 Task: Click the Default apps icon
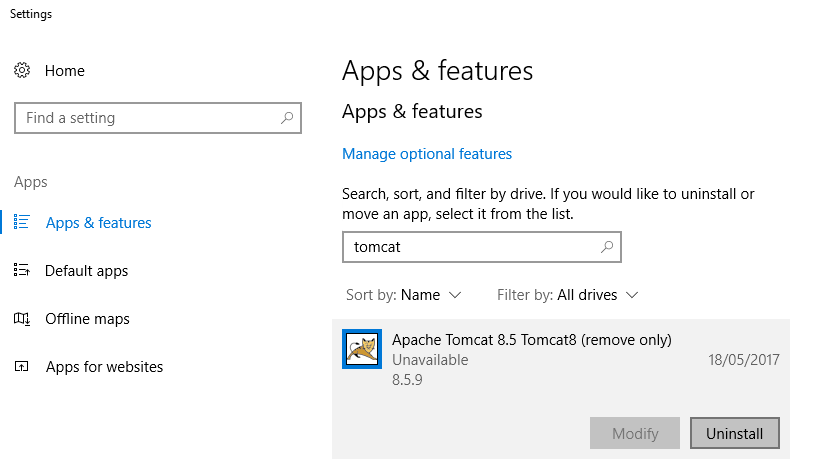coord(22,270)
